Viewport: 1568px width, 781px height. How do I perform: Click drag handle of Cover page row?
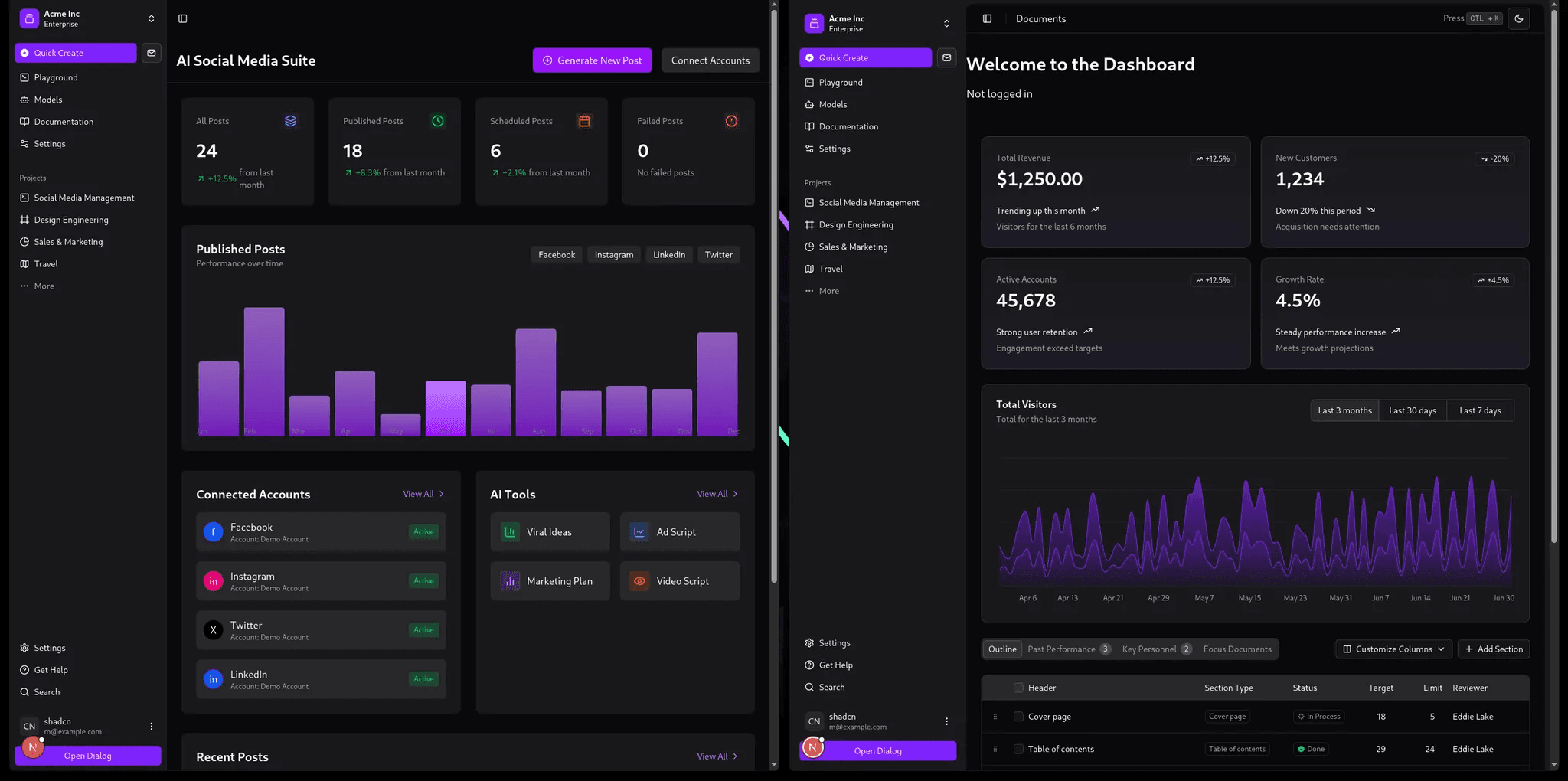pos(995,717)
